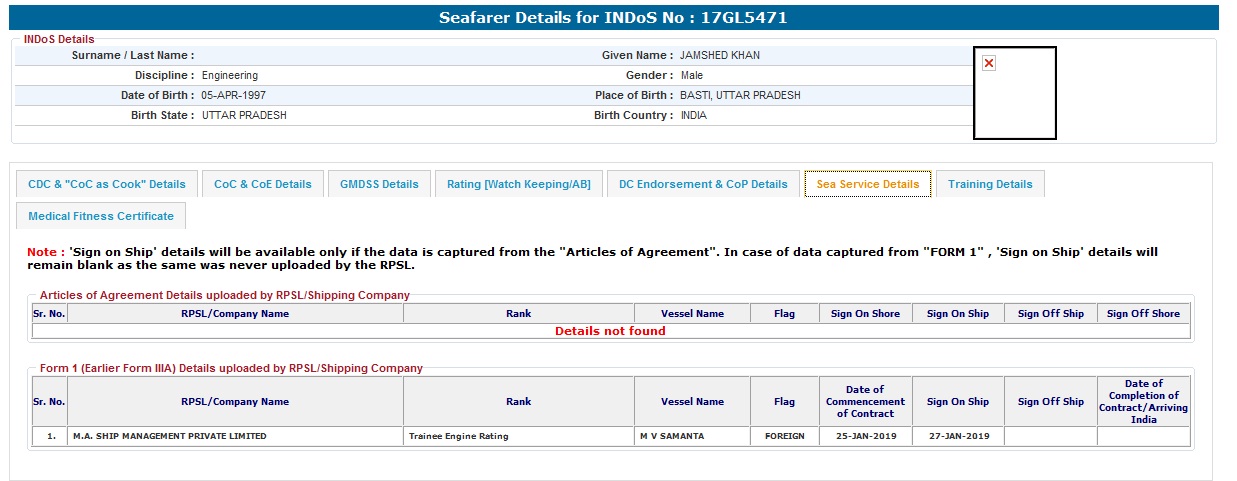Click the 27-JAN-2019 sign on ship date
Screen dimensions: 1237x481
[x=957, y=436]
